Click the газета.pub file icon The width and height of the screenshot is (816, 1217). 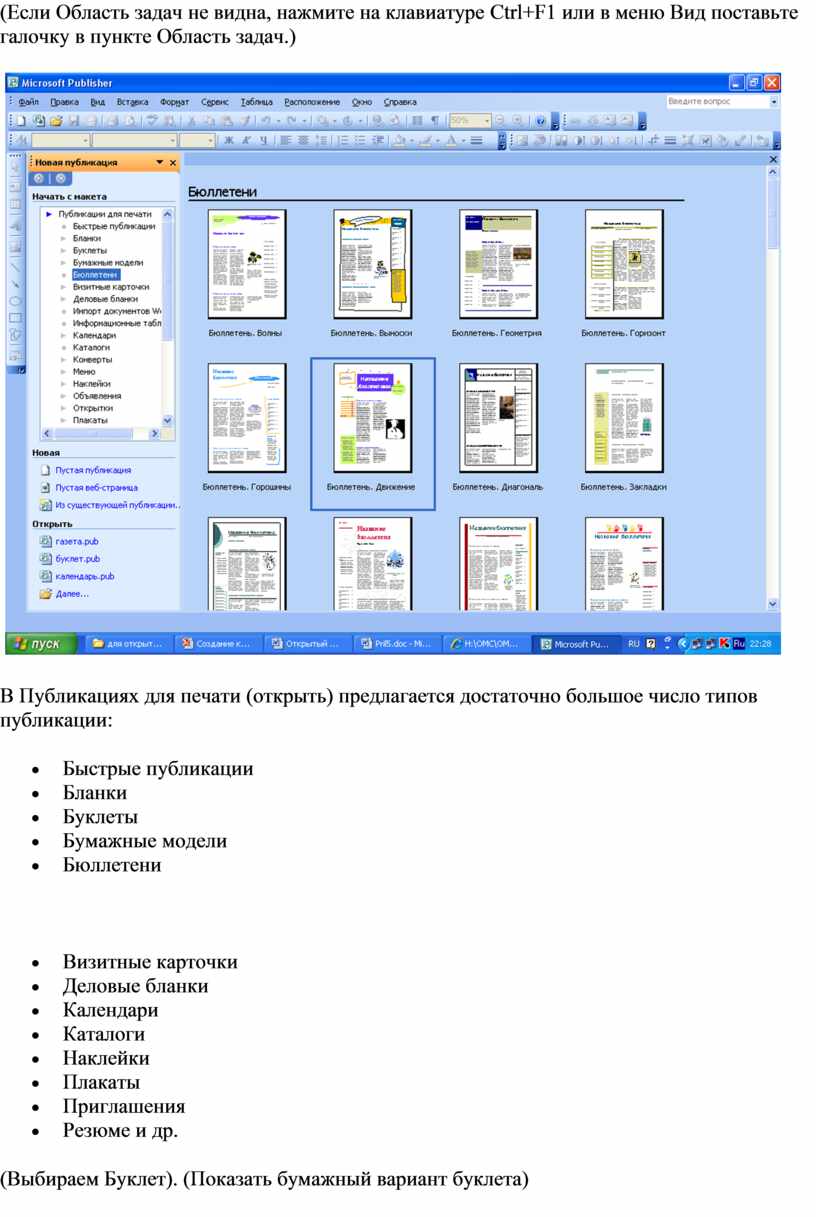click(x=45, y=541)
